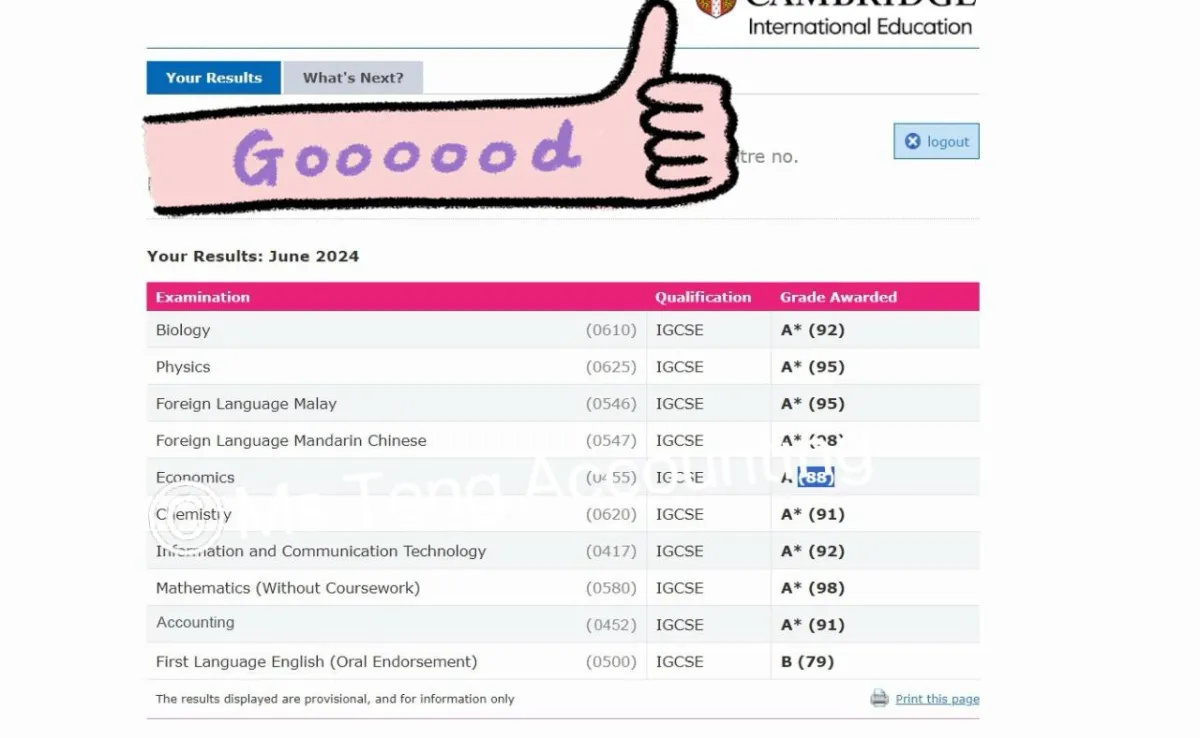Click the Your Results: June 2024 heading
This screenshot has width=1200, height=738.
tap(253, 256)
